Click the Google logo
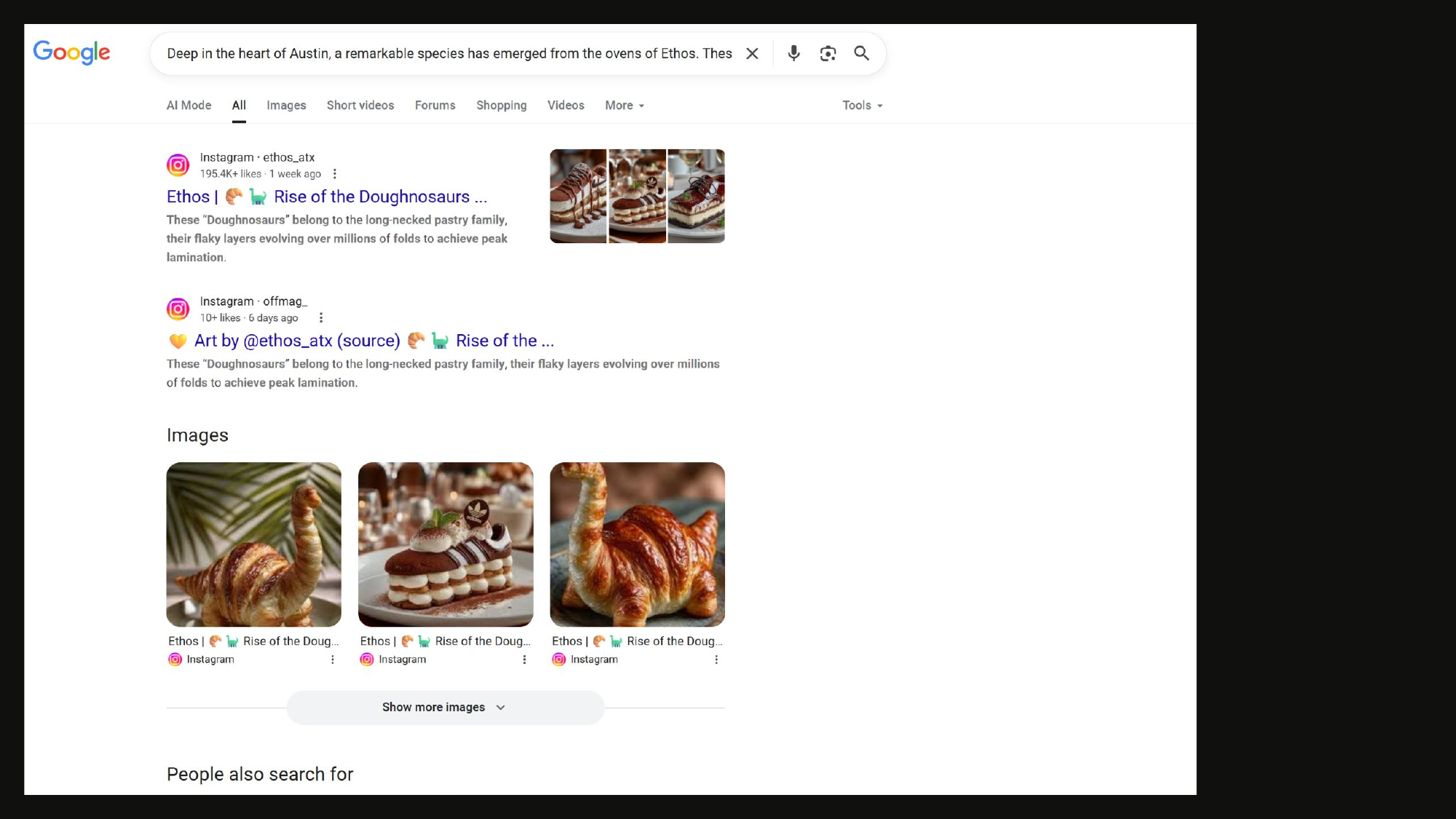1456x819 pixels. 71,52
